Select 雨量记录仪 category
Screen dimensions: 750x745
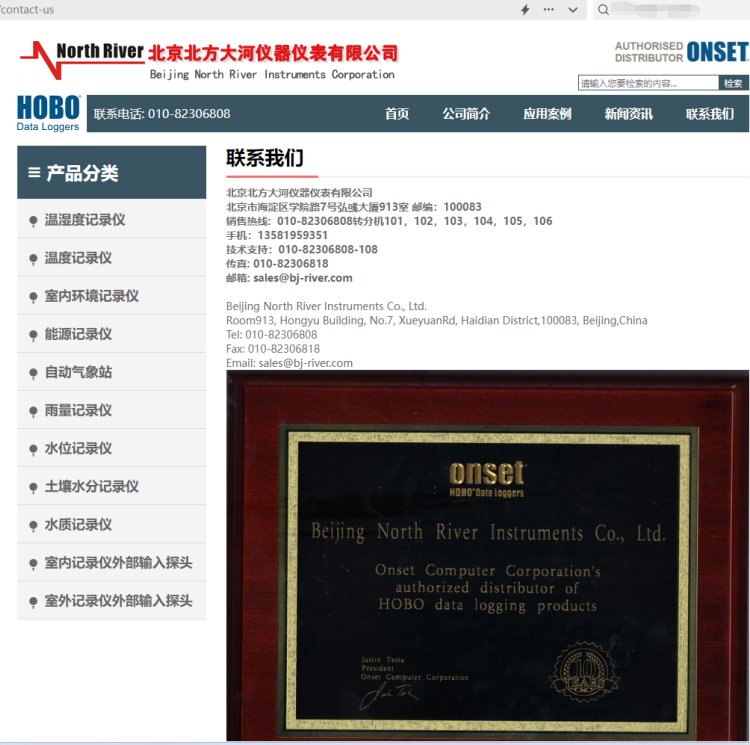click(x=111, y=410)
